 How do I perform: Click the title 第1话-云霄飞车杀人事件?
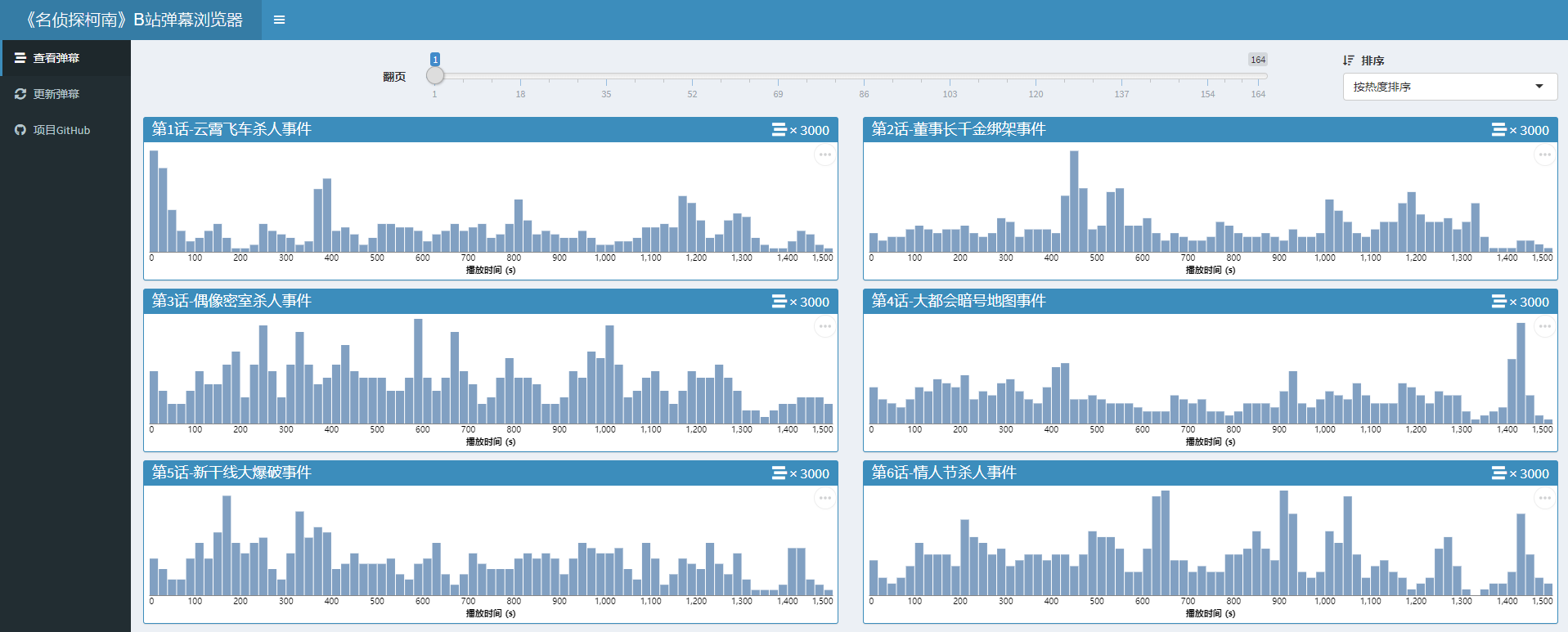click(231, 129)
